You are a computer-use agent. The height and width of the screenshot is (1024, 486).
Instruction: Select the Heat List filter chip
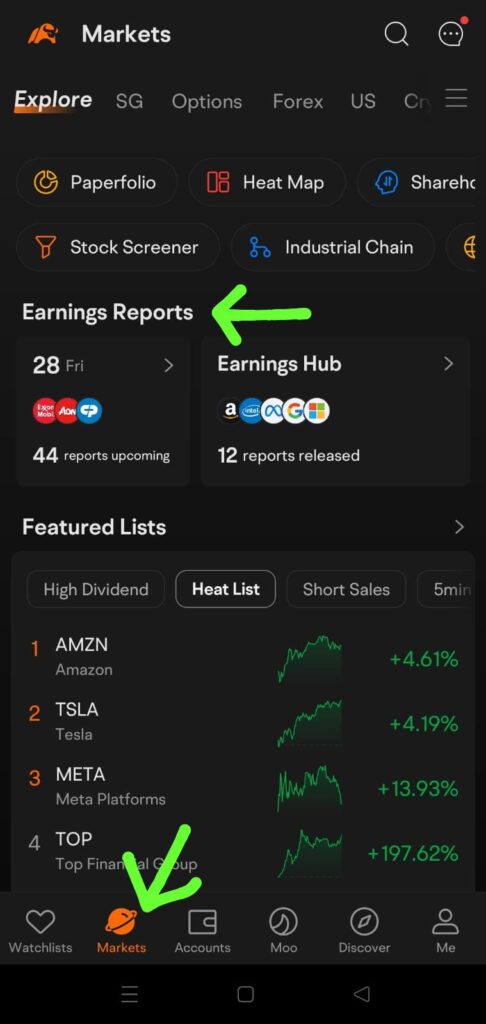click(225, 589)
